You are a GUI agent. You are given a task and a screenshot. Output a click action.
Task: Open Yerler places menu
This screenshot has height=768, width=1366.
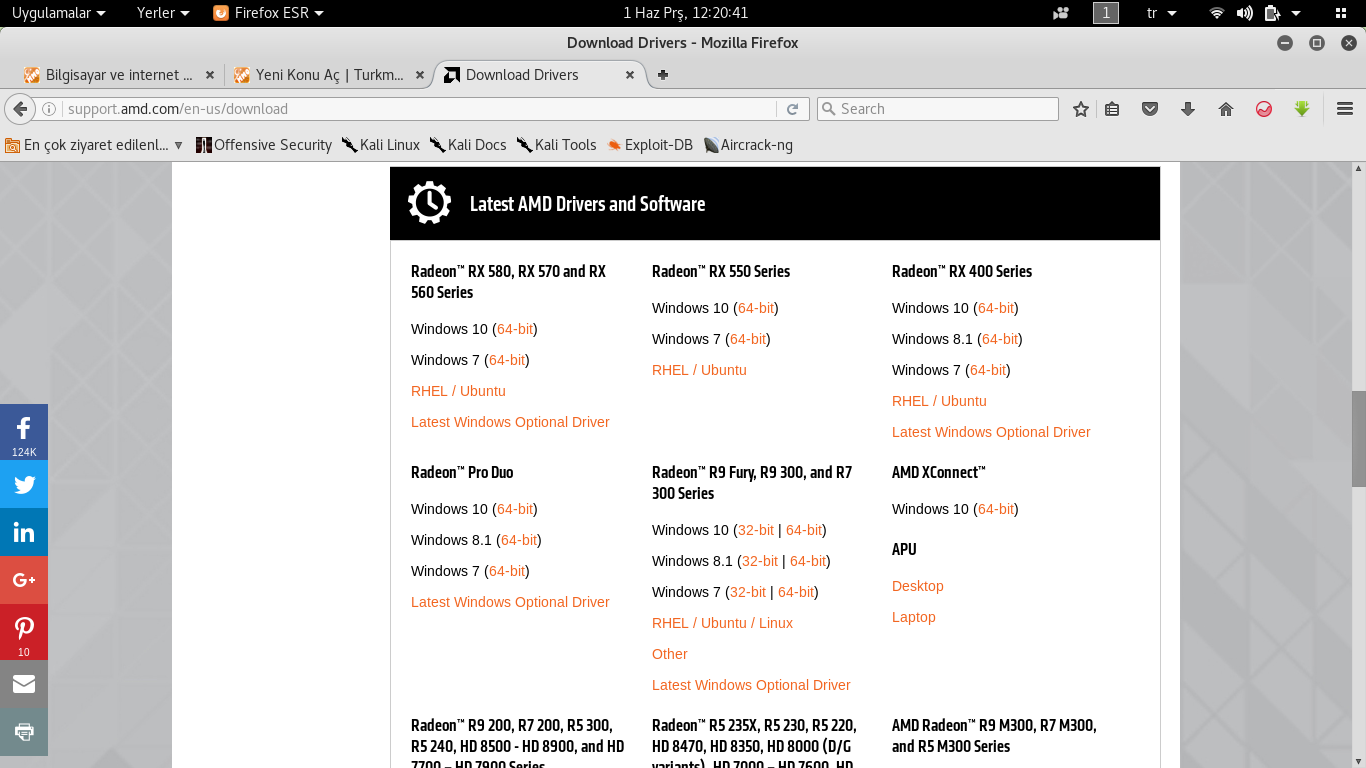(163, 13)
